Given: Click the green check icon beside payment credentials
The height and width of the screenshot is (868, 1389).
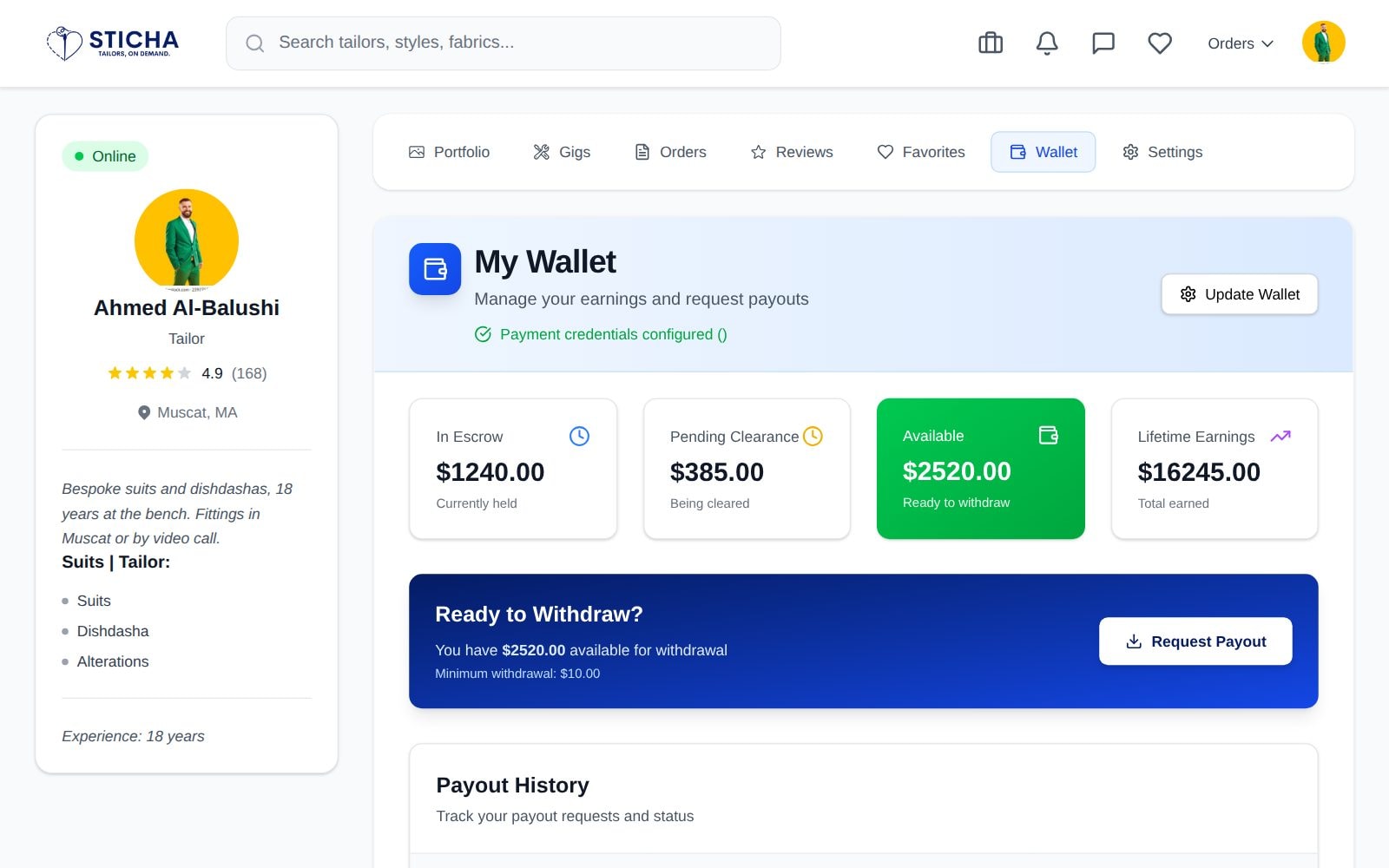Looking at the screenshot, I should [x=483, y=334].
